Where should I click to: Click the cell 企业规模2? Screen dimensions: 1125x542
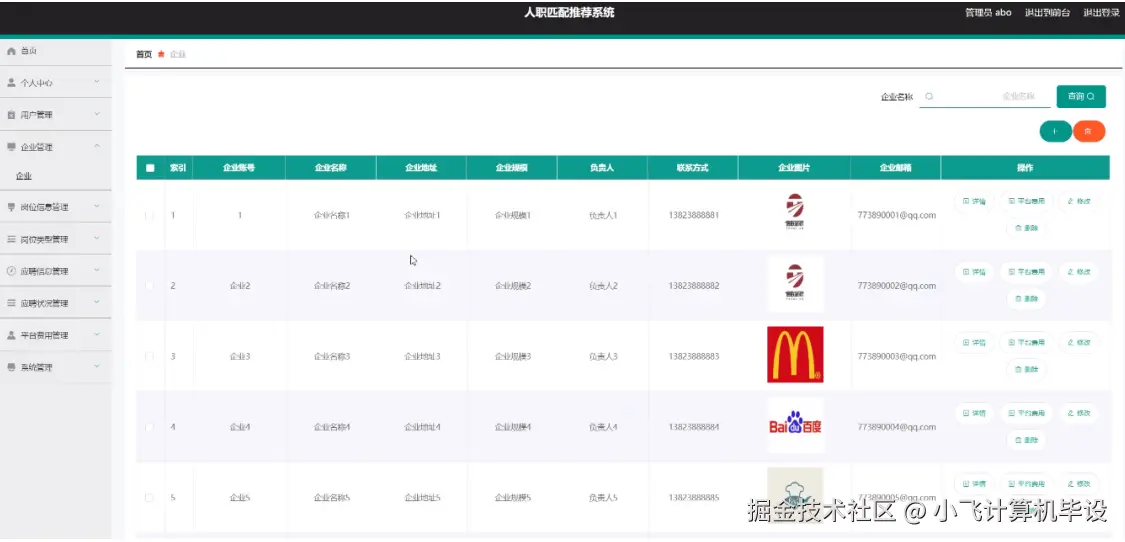coord(512,286)
